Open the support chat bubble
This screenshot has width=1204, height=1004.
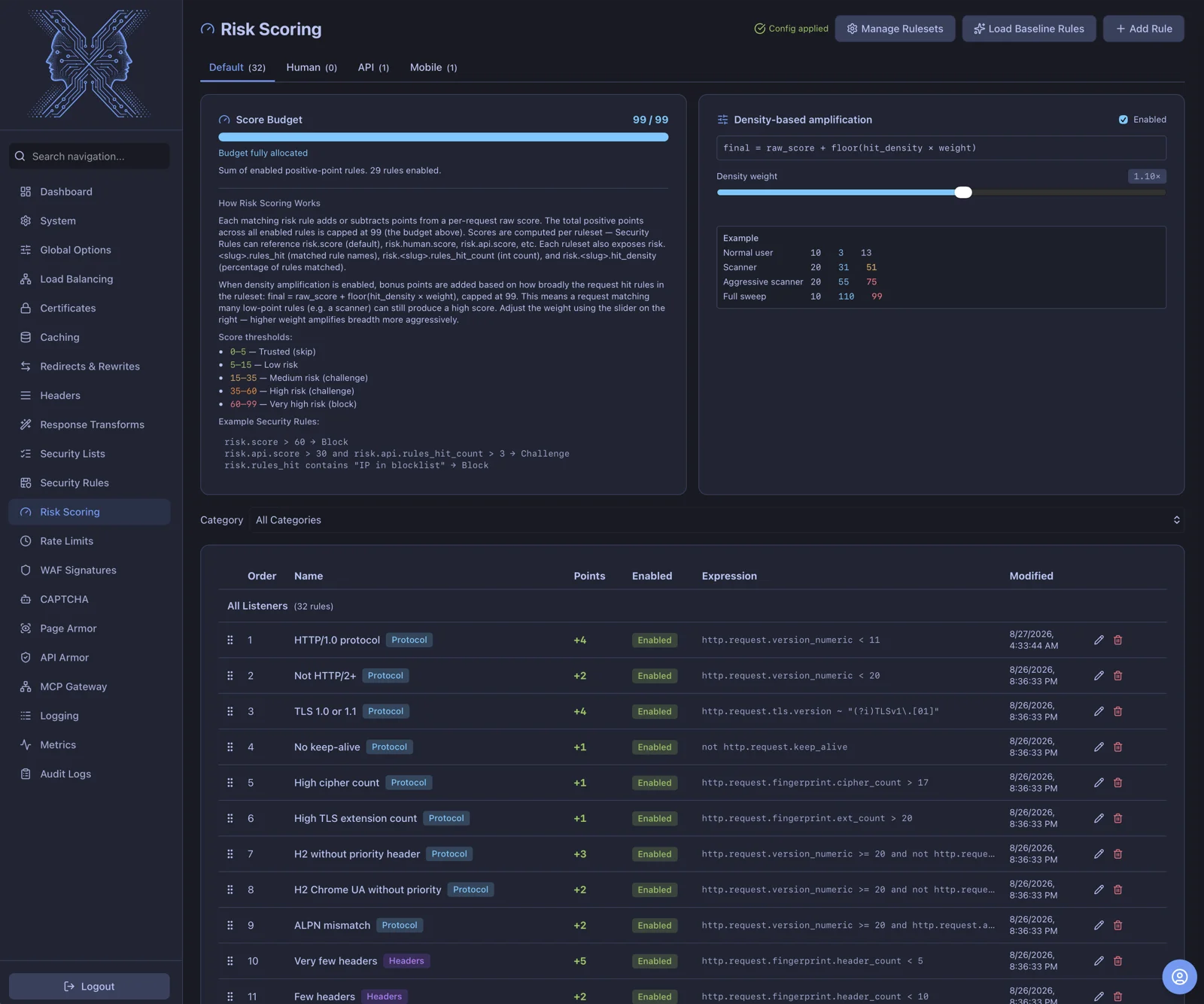[x=1179, y=977]
